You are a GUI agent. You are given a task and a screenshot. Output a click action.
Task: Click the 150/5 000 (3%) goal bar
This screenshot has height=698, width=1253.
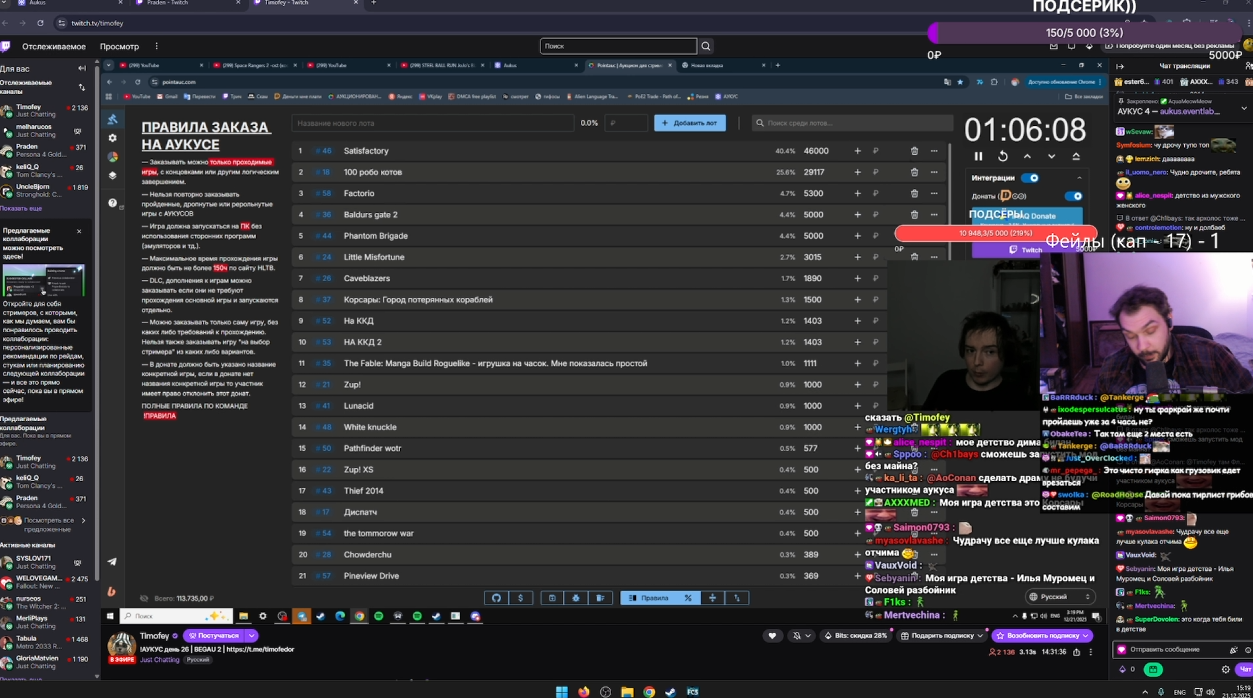pos(1084,33)
